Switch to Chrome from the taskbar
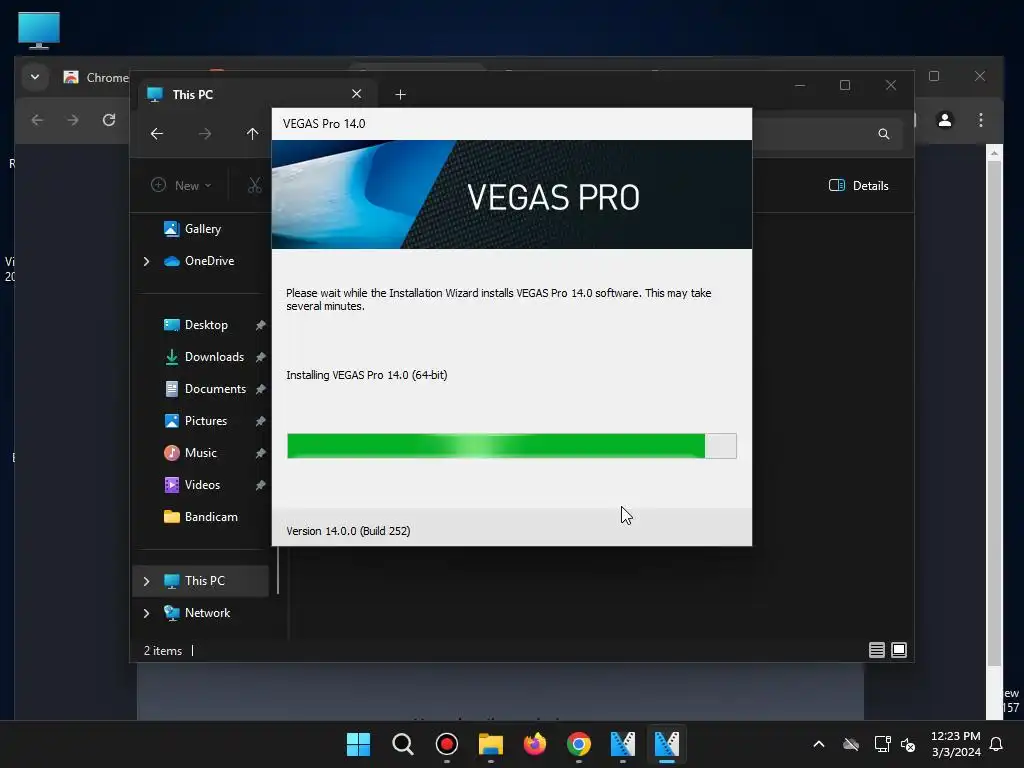The height and width of the screenshot is (768, 1024). click(x=579, y=744)
